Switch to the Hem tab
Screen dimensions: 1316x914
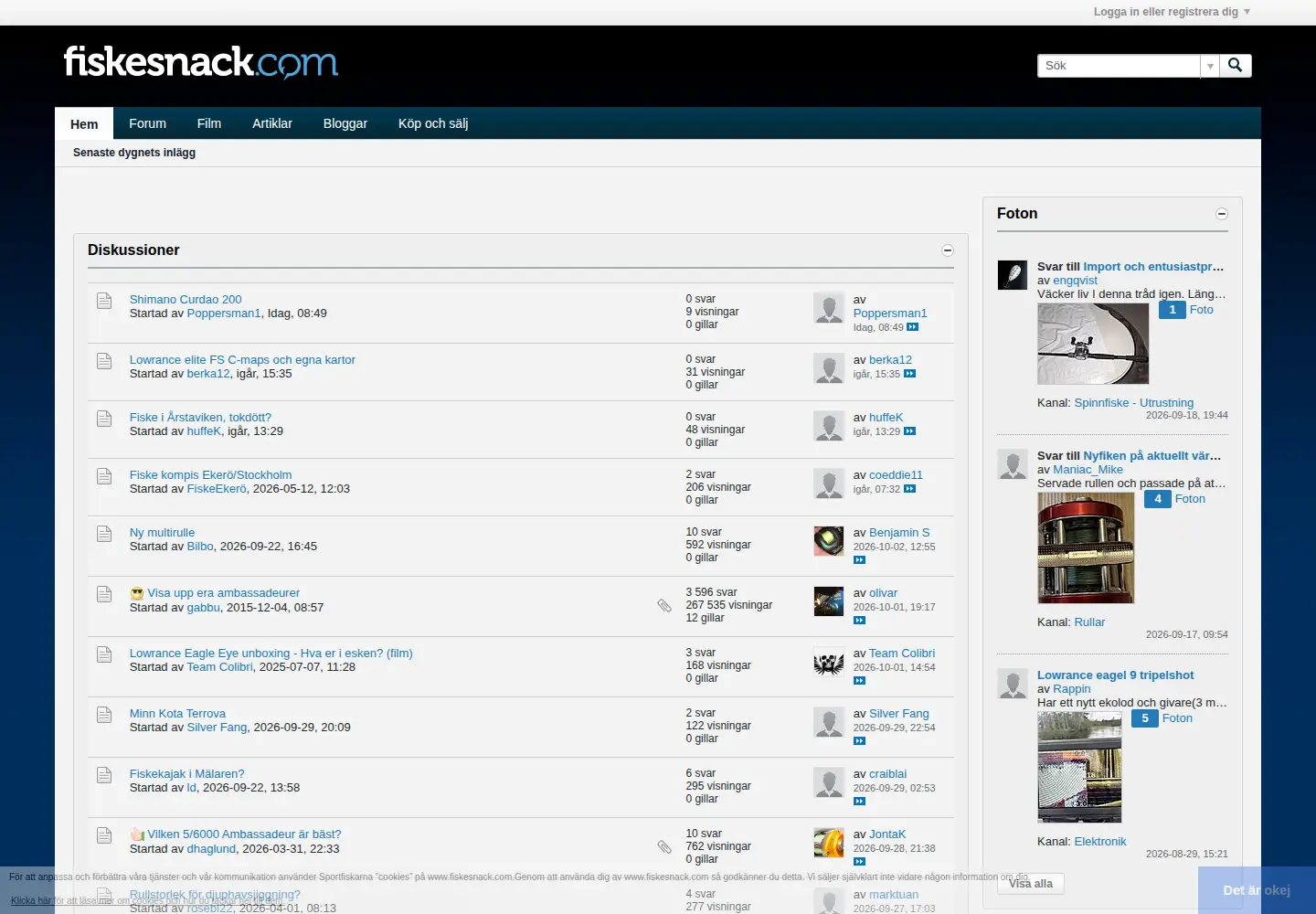click(84, 124)
